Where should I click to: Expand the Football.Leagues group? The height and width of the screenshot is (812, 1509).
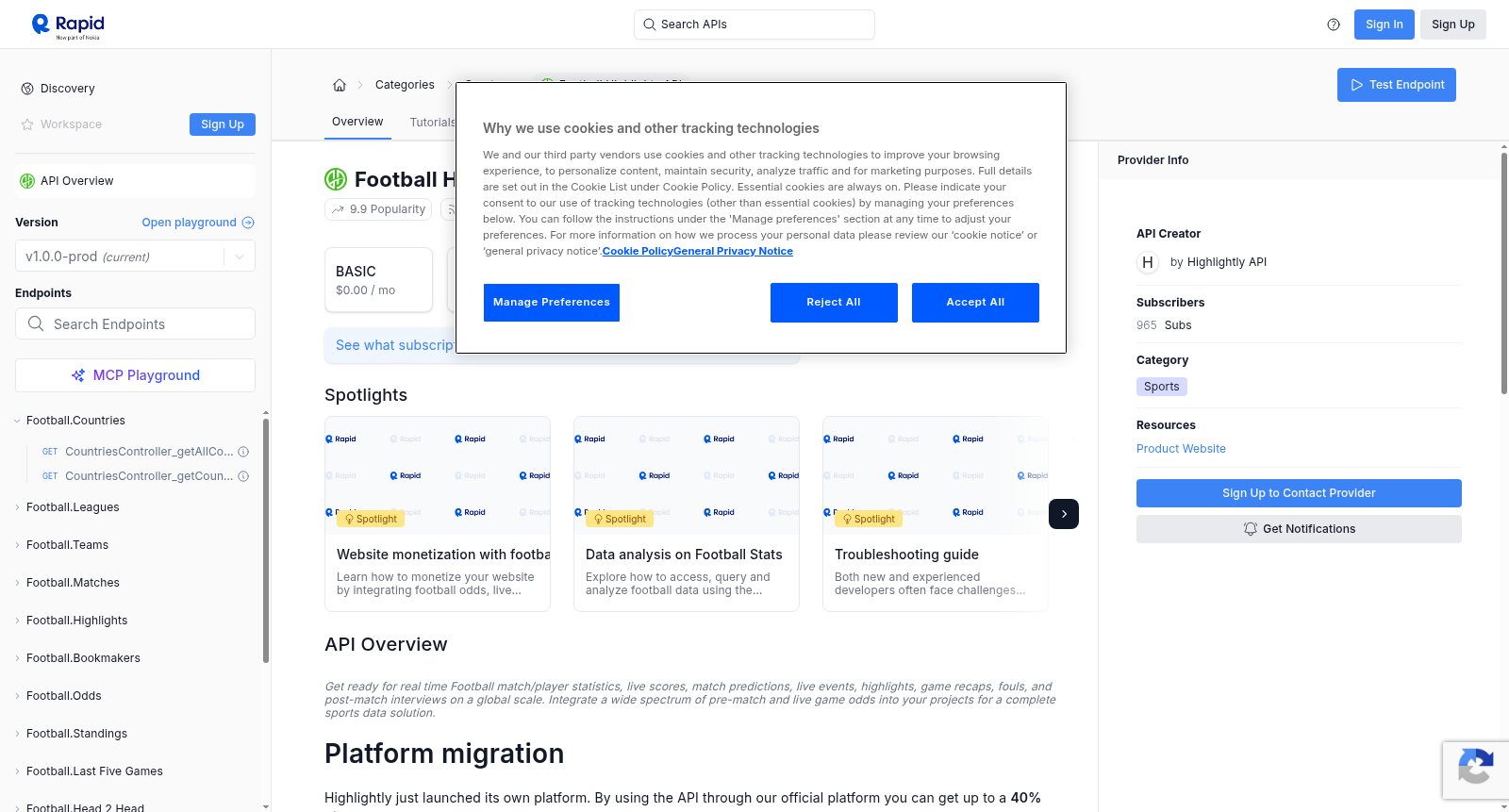[17, 507]
